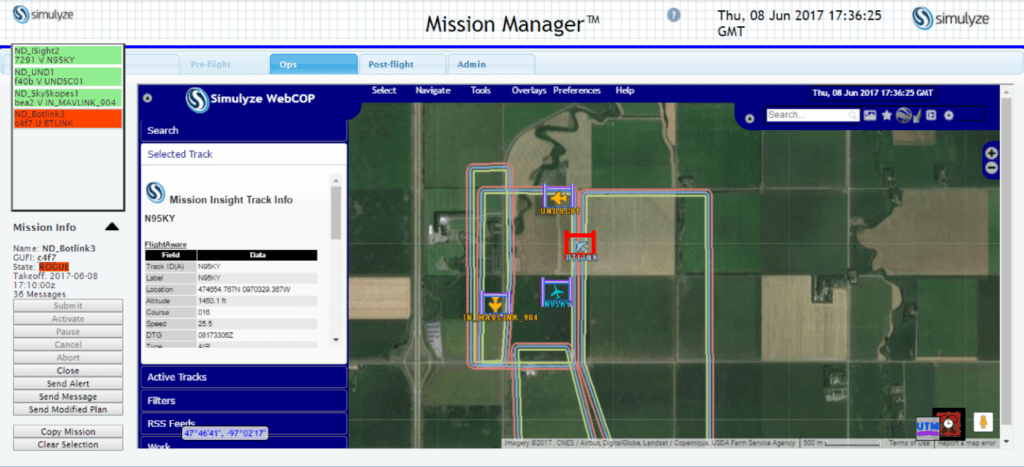Viewport: 1024px width, 467px height.
Task: Open the Select menu
Action: 384,91
